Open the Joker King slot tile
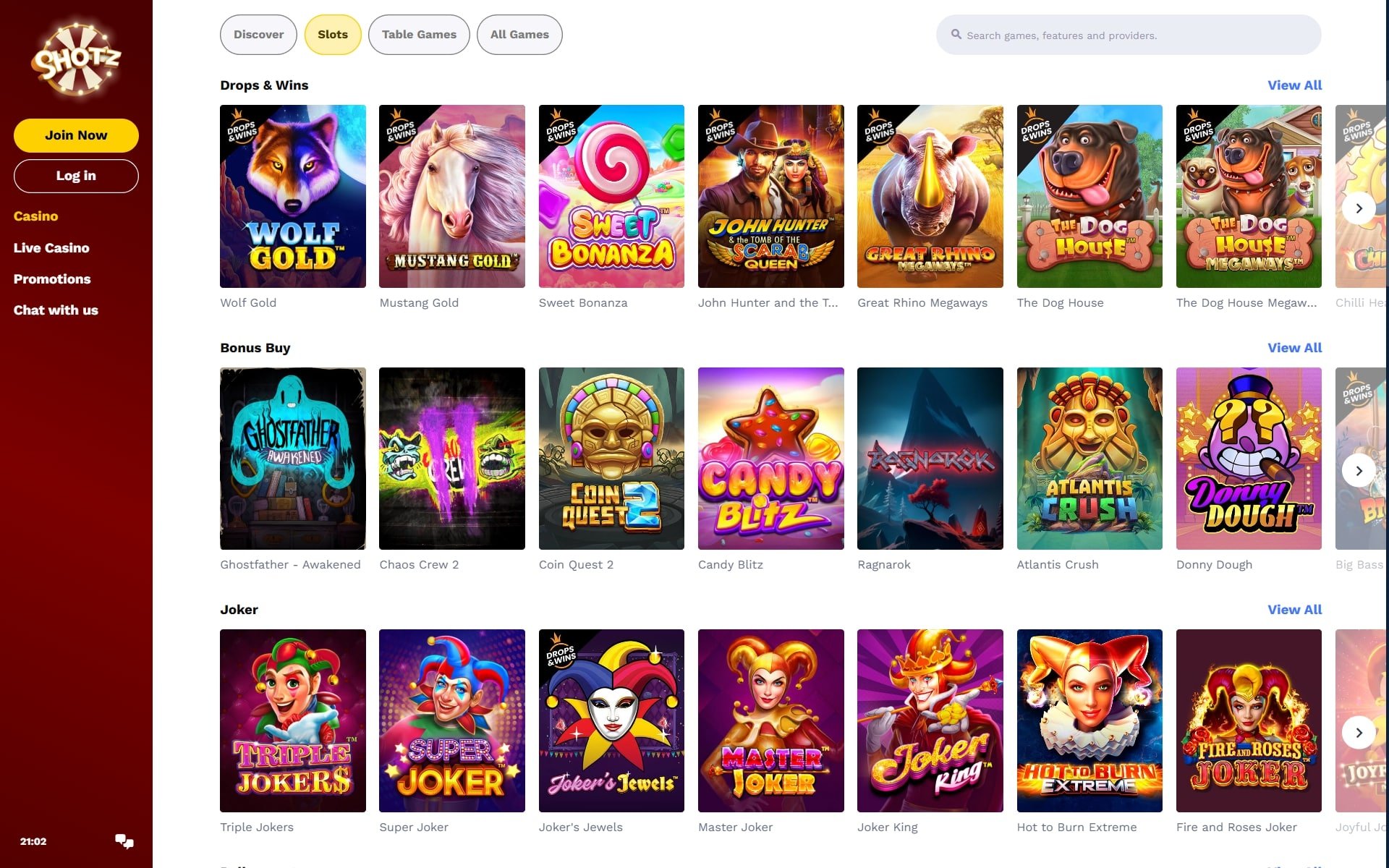Screen dimensions: 1389x868 point(930,720)
